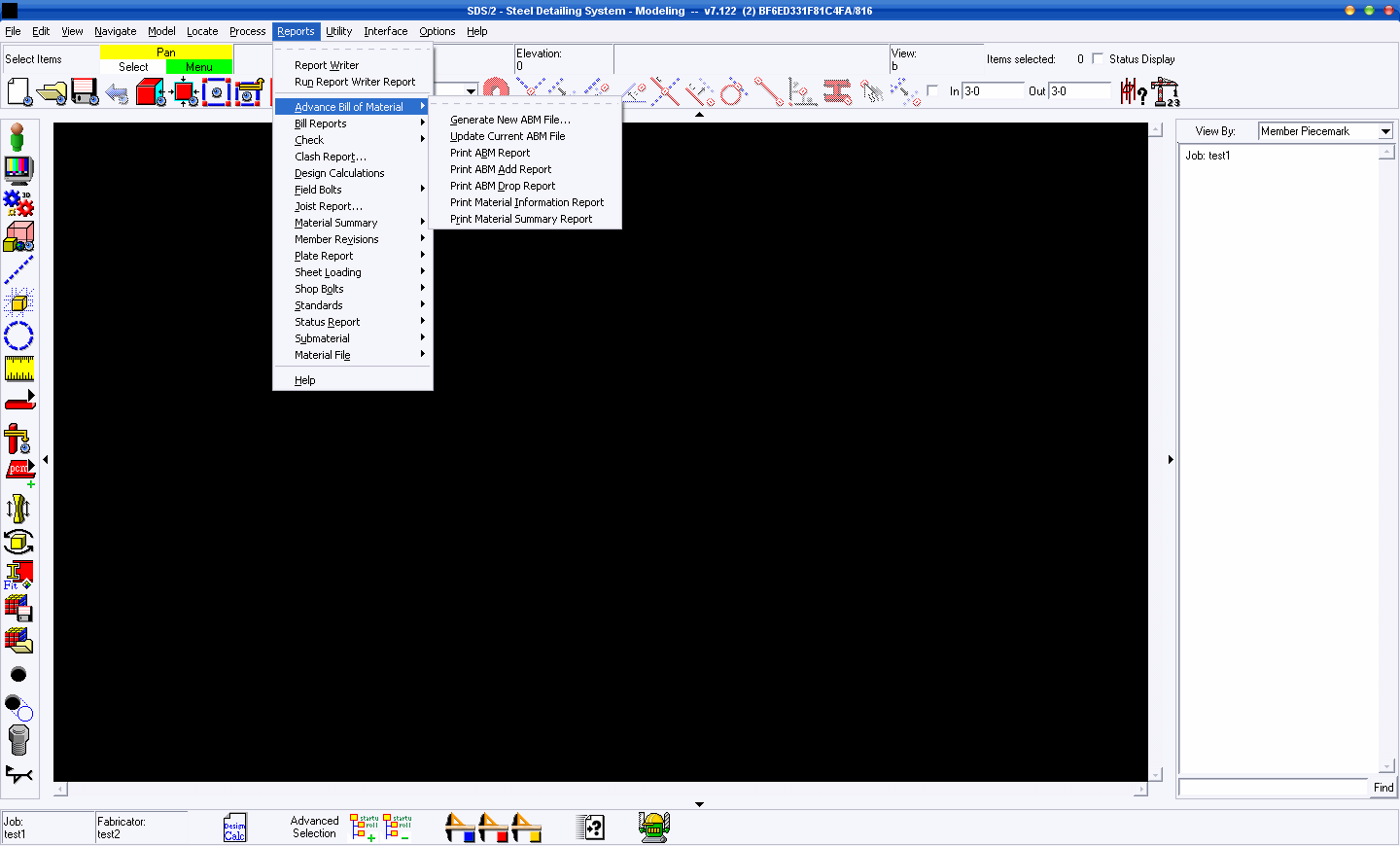Viewport: 1400px width, 846px height.
Task: Click the In depth input field
Action: click(993, 90)
